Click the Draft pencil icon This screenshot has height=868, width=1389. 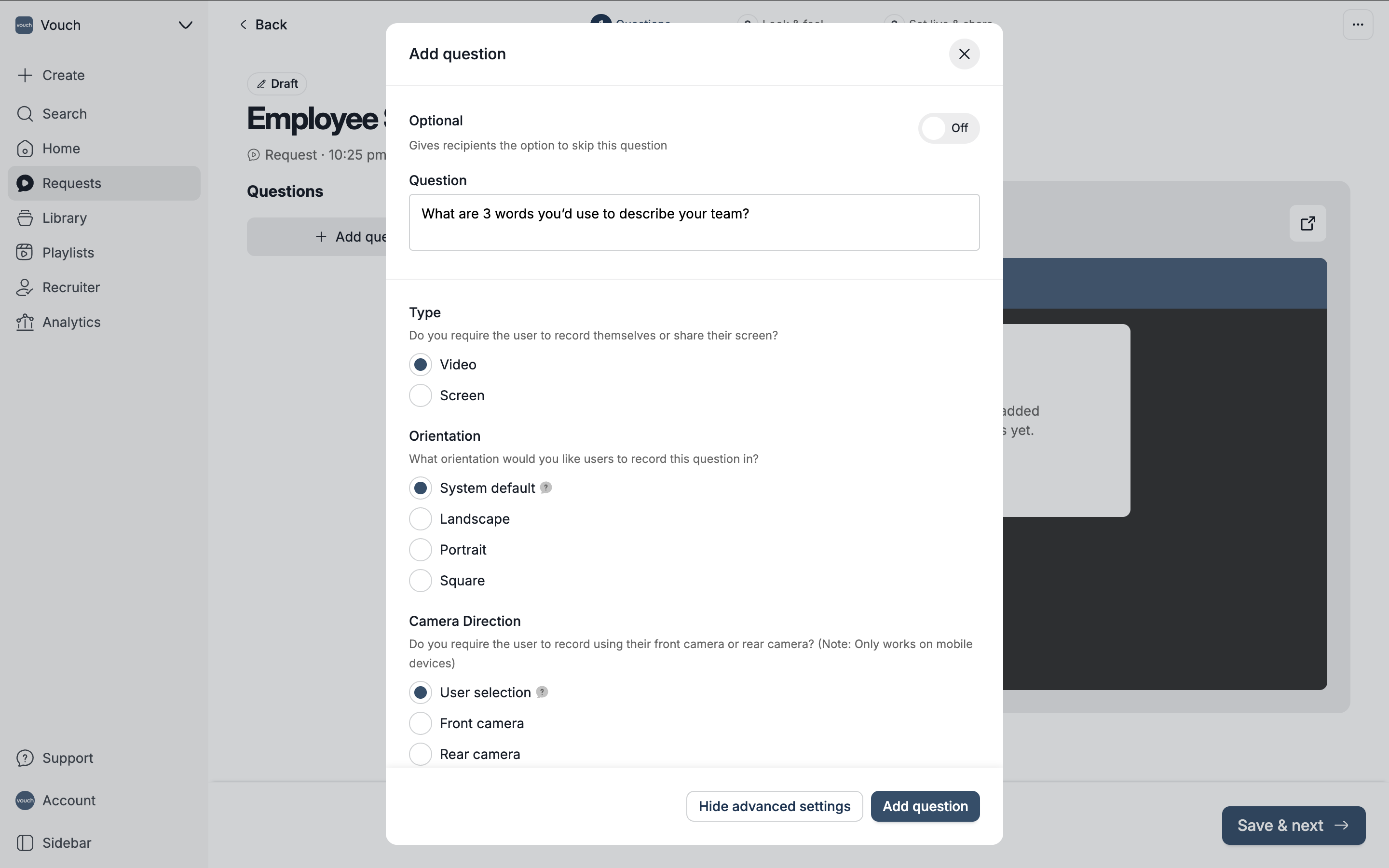[261, 84]
